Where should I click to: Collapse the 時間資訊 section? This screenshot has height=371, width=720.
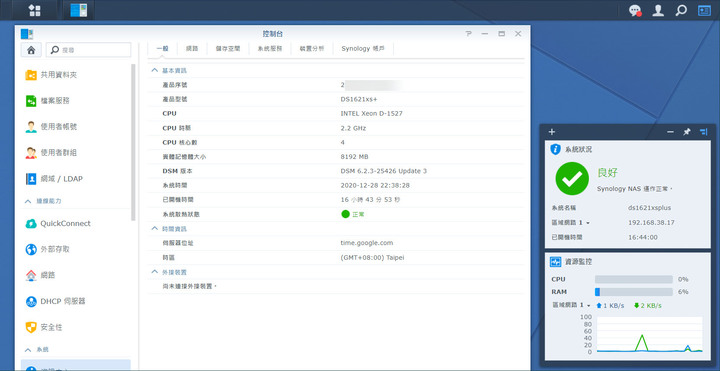coord(155,228)
